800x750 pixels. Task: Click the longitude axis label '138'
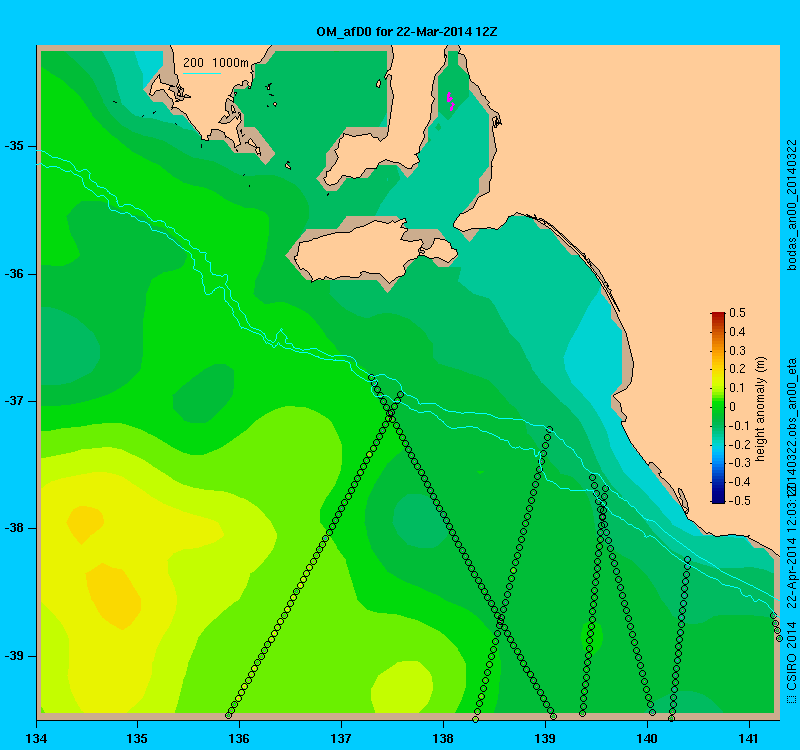443,738
